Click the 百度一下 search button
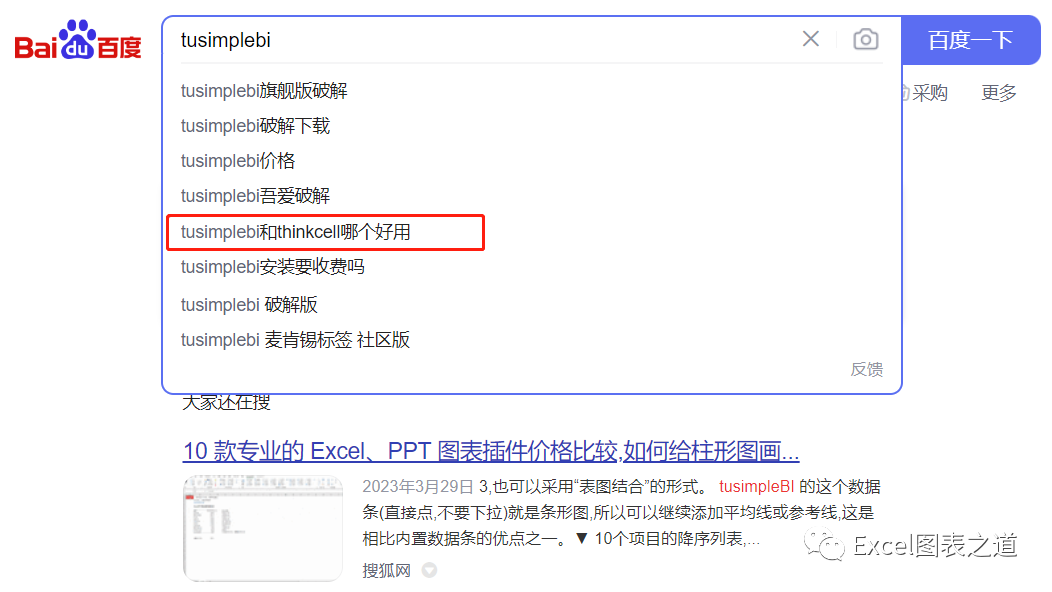Viewport: 1052px width, 592px height. [x=971, y=39]
